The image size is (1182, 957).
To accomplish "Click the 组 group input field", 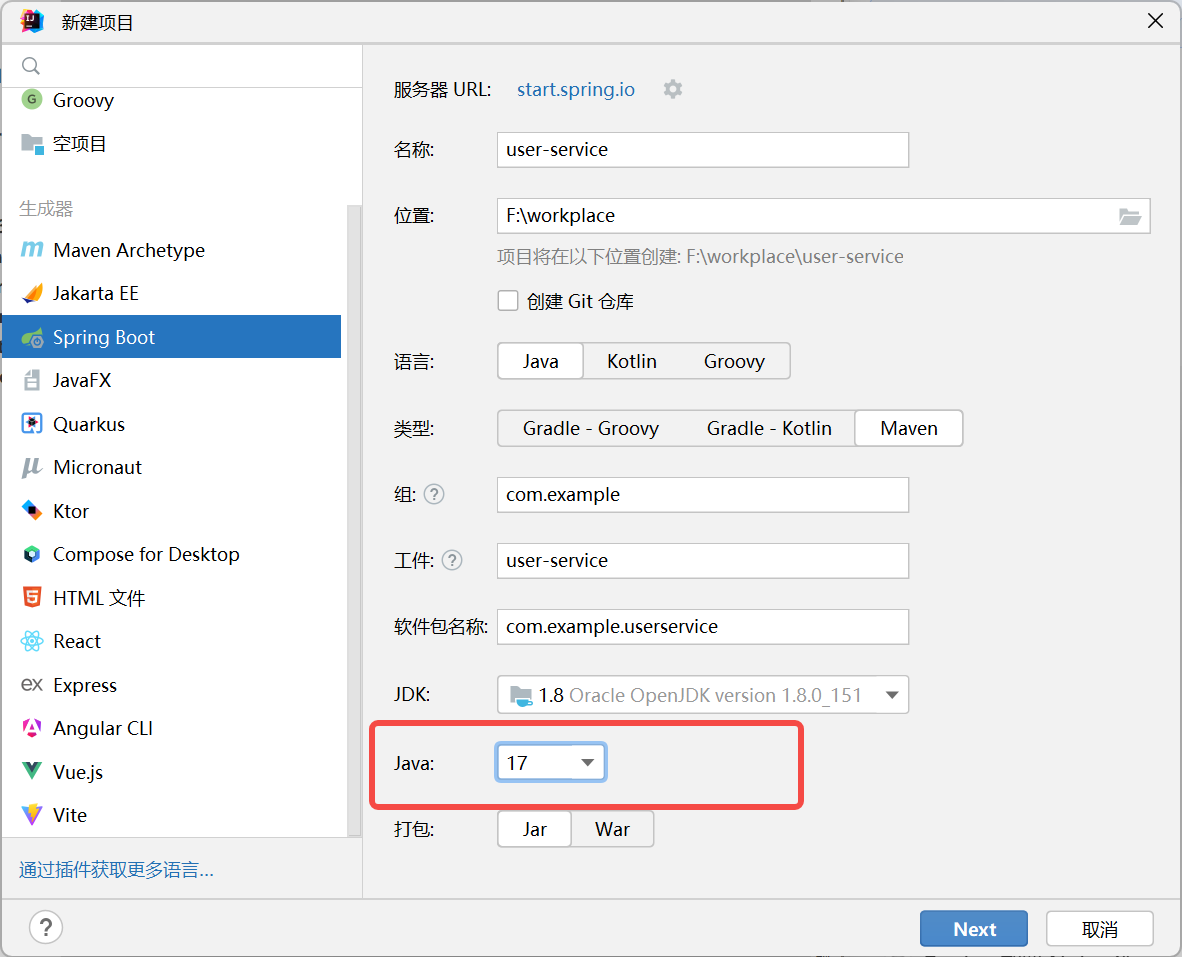I will coord(703,494).
